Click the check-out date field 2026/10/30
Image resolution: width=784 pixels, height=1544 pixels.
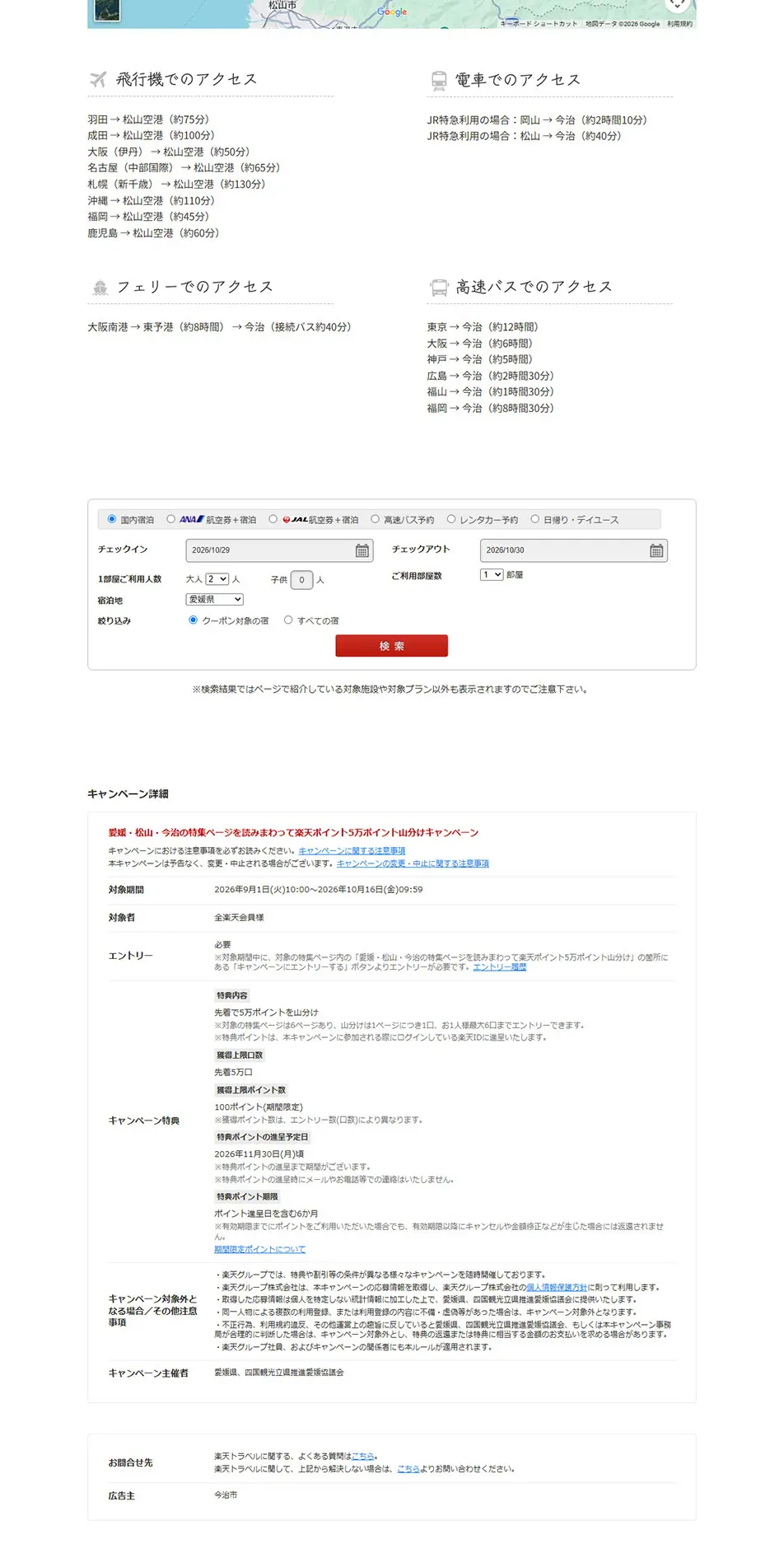pos(574,550)
